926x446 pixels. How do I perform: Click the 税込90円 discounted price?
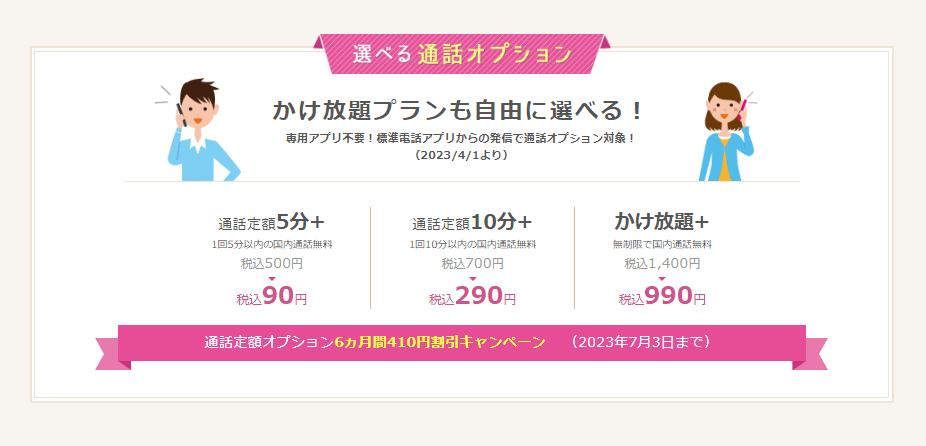271,297
